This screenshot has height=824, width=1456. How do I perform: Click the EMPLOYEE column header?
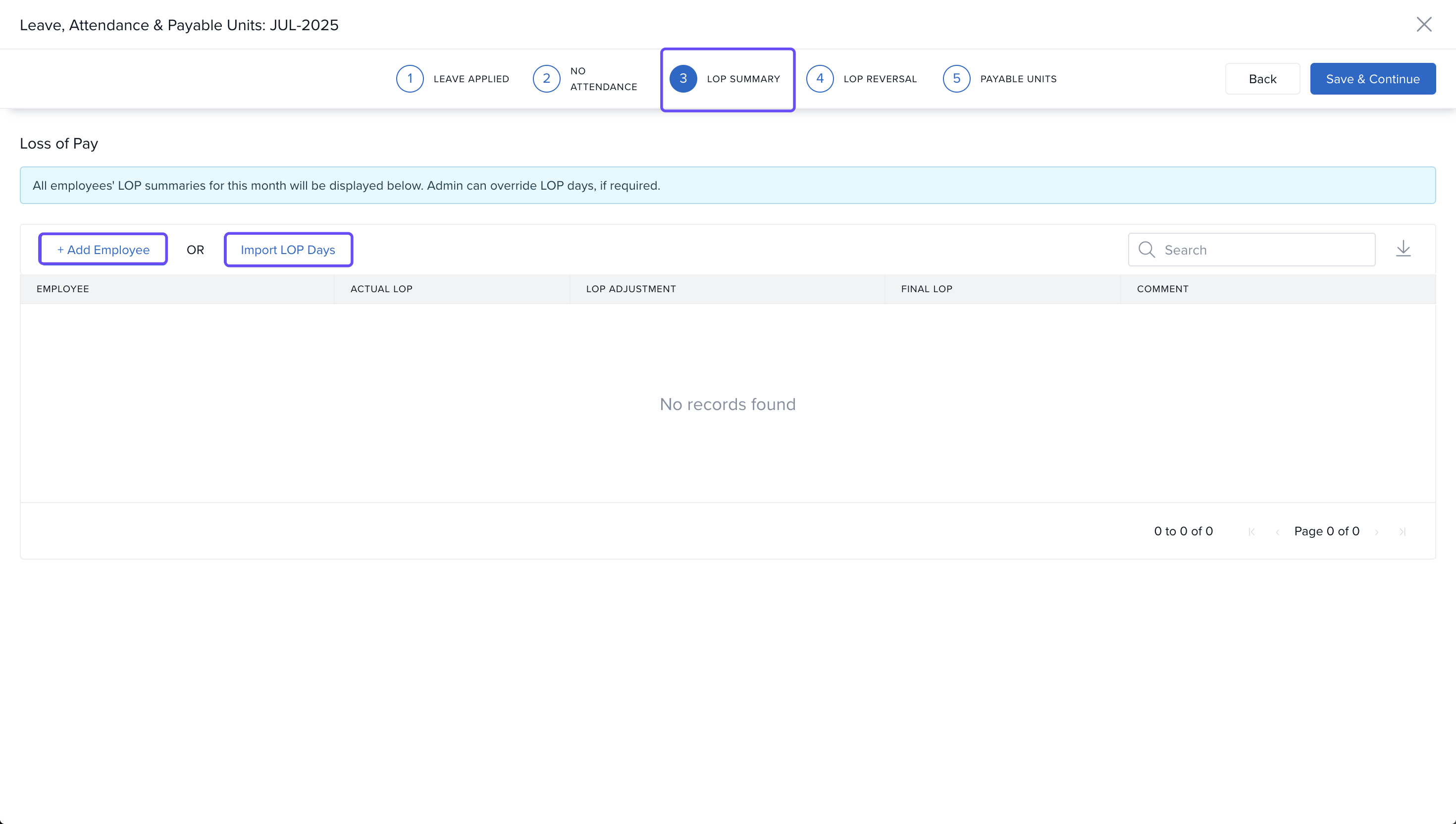click(x=63, y=289)
